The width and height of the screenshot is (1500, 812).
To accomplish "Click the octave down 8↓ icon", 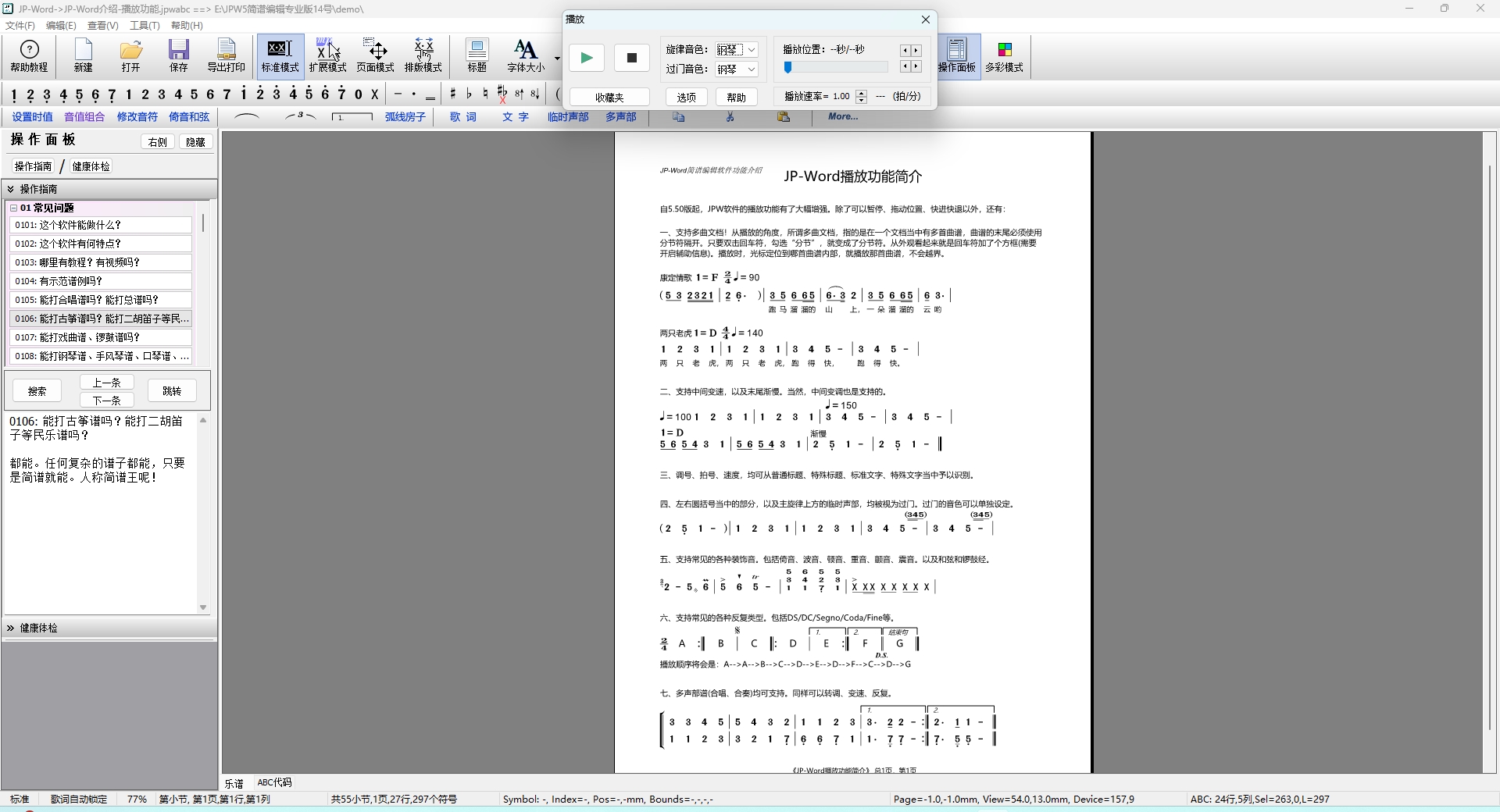I will (535, 94).
